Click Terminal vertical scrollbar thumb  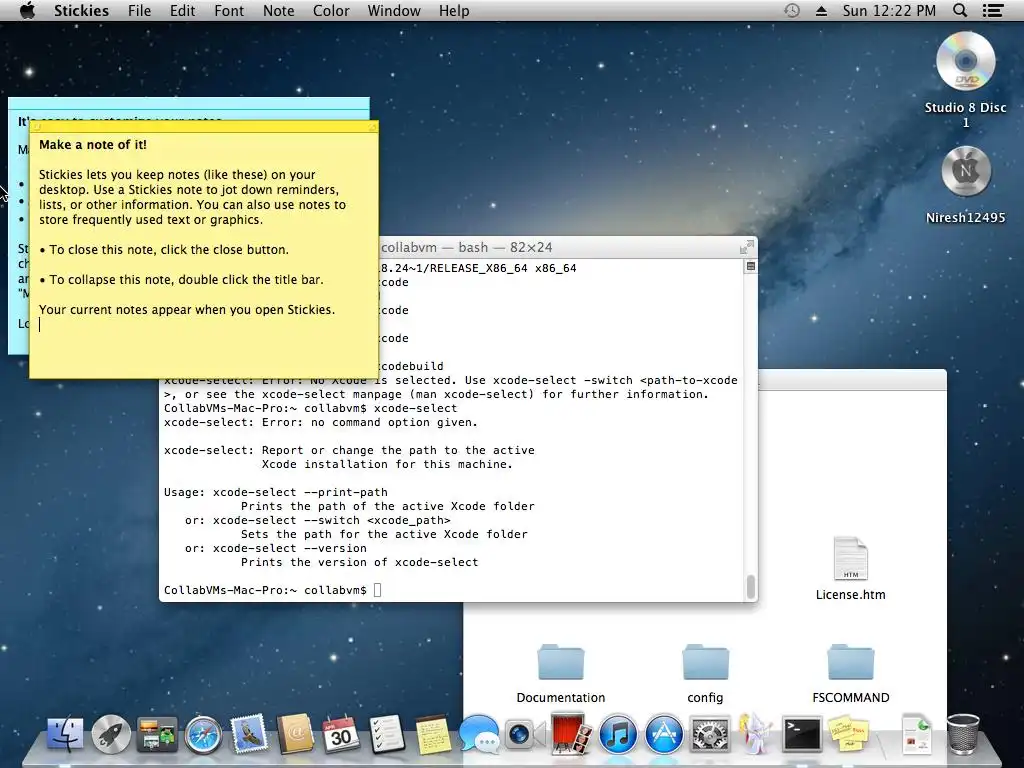click(751, 586)
